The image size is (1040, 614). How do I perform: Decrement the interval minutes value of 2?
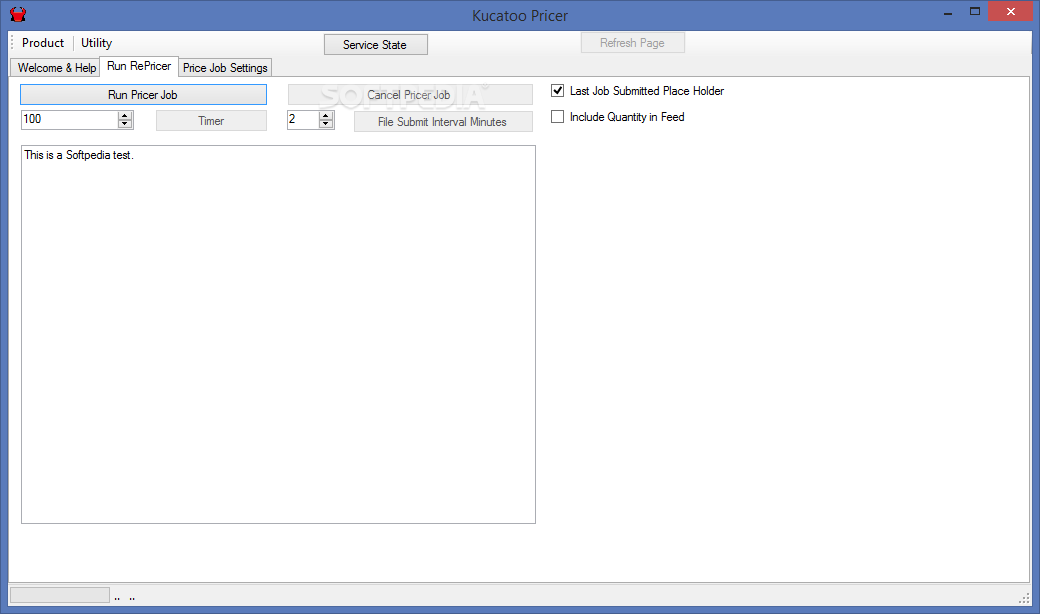tap(326, 124)
